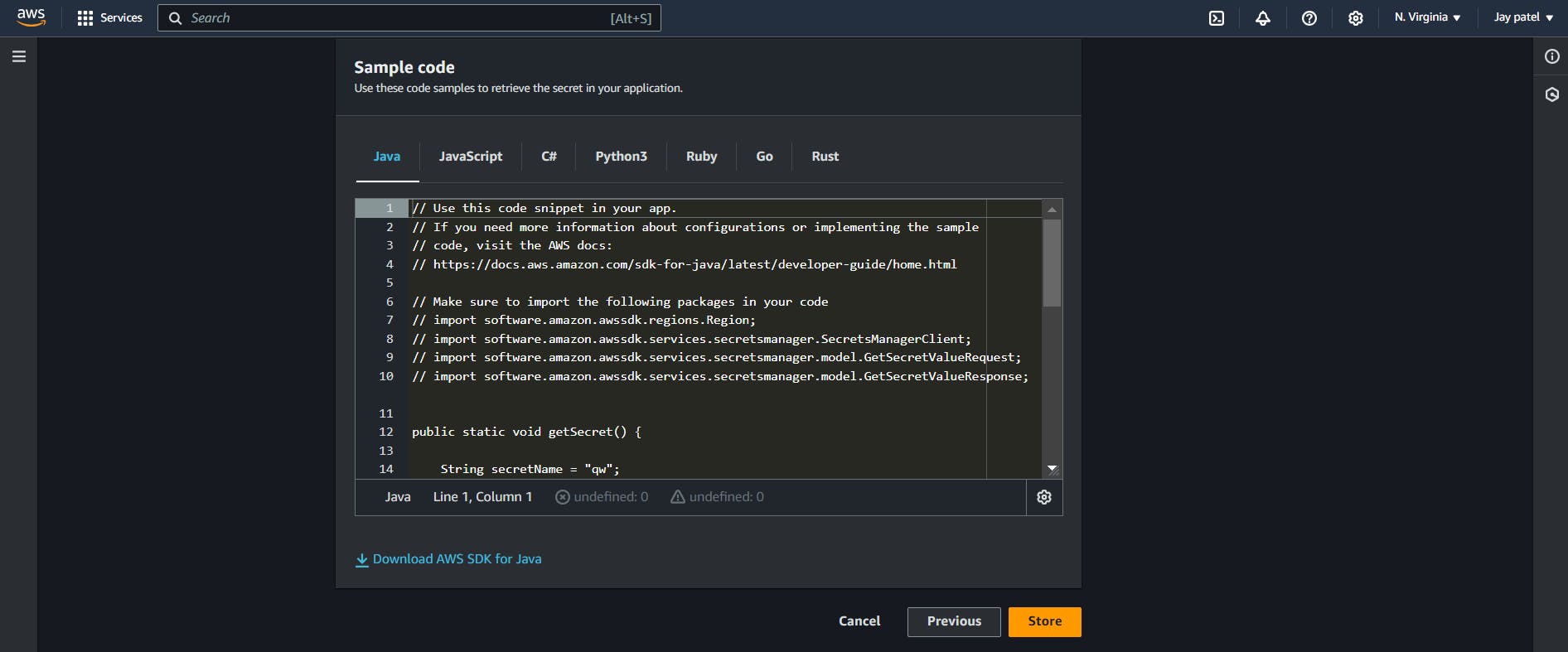The width and height of the screenshot is (1568, 652).
Task: Open the hexagon tools icon on right sidebar
Action: (1551, 94)
